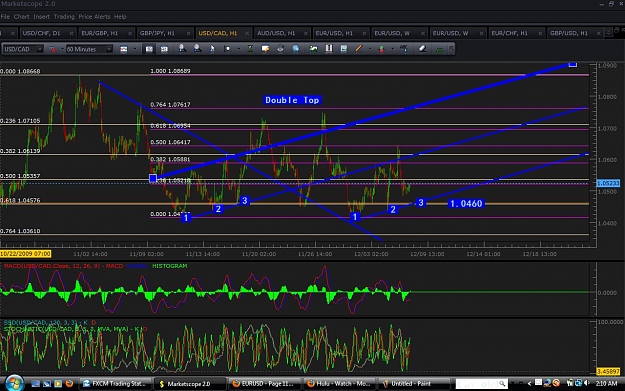The image size is (625, 391).
Task: Open the Price Alerts menu
Action: pos(94,17)
